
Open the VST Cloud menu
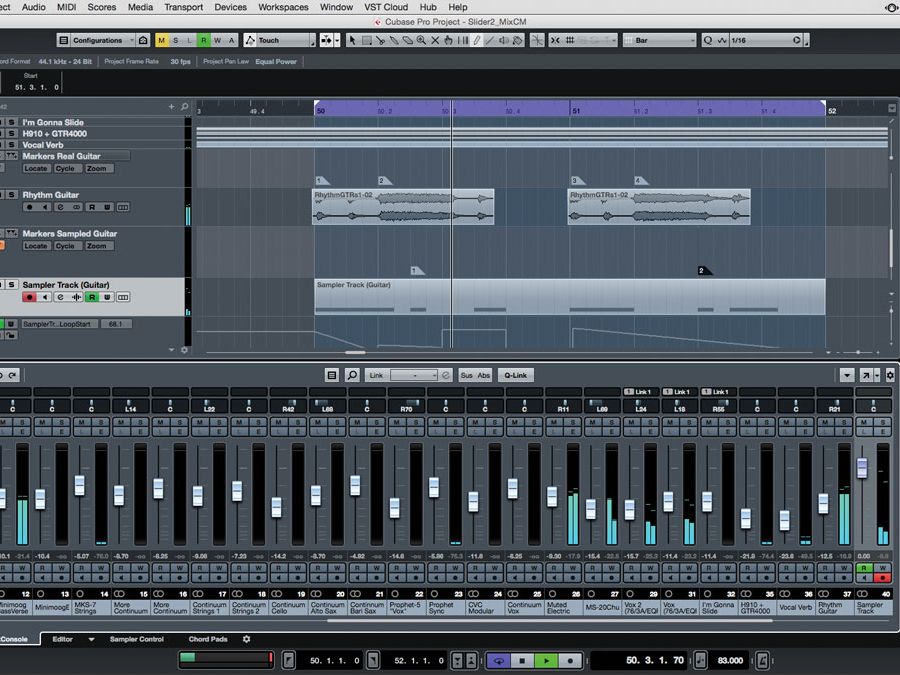click(x=386, y=7)
